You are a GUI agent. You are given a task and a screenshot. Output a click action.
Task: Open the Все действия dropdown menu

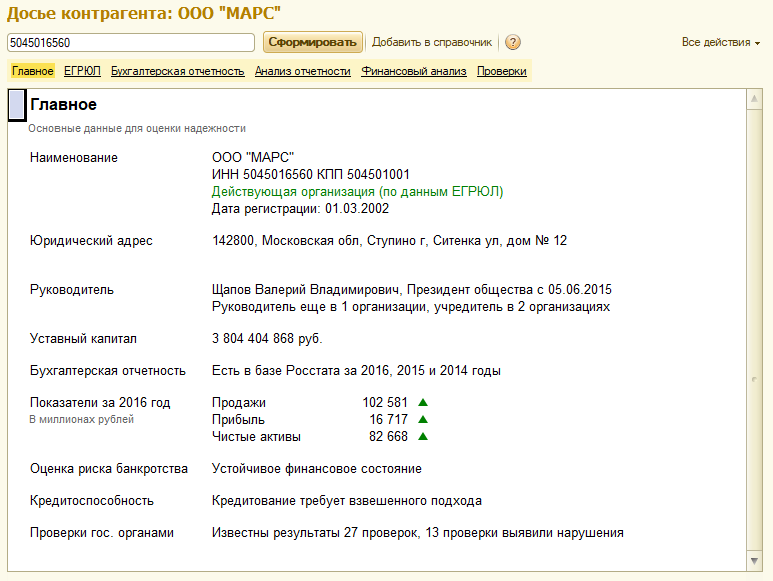pyautogui.click(x=720, y=42)
